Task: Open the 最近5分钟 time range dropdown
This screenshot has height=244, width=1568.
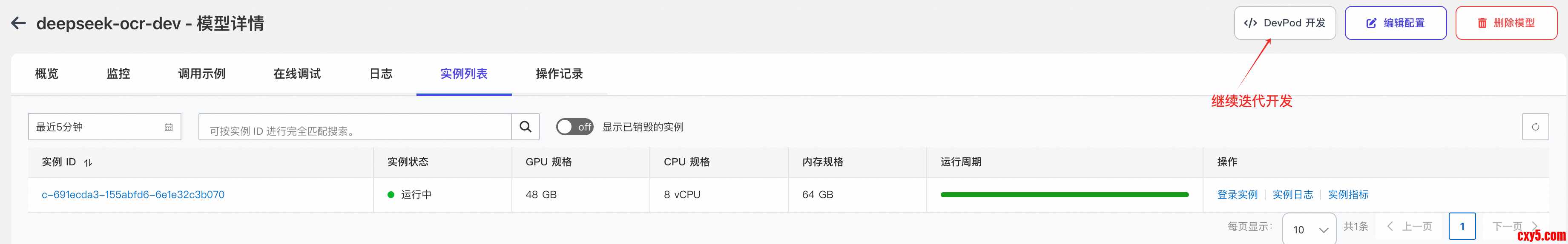Action: pos(98,127)
